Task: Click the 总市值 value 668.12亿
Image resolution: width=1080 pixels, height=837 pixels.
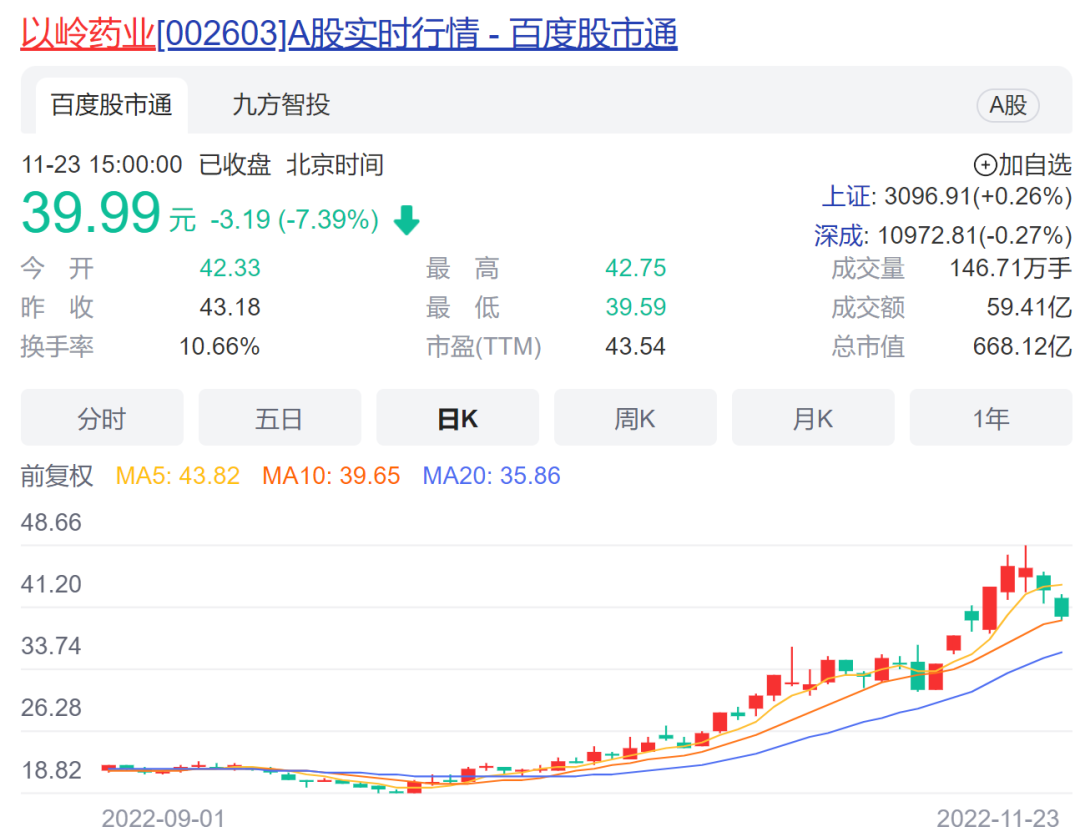Action: click(1022, 347)
